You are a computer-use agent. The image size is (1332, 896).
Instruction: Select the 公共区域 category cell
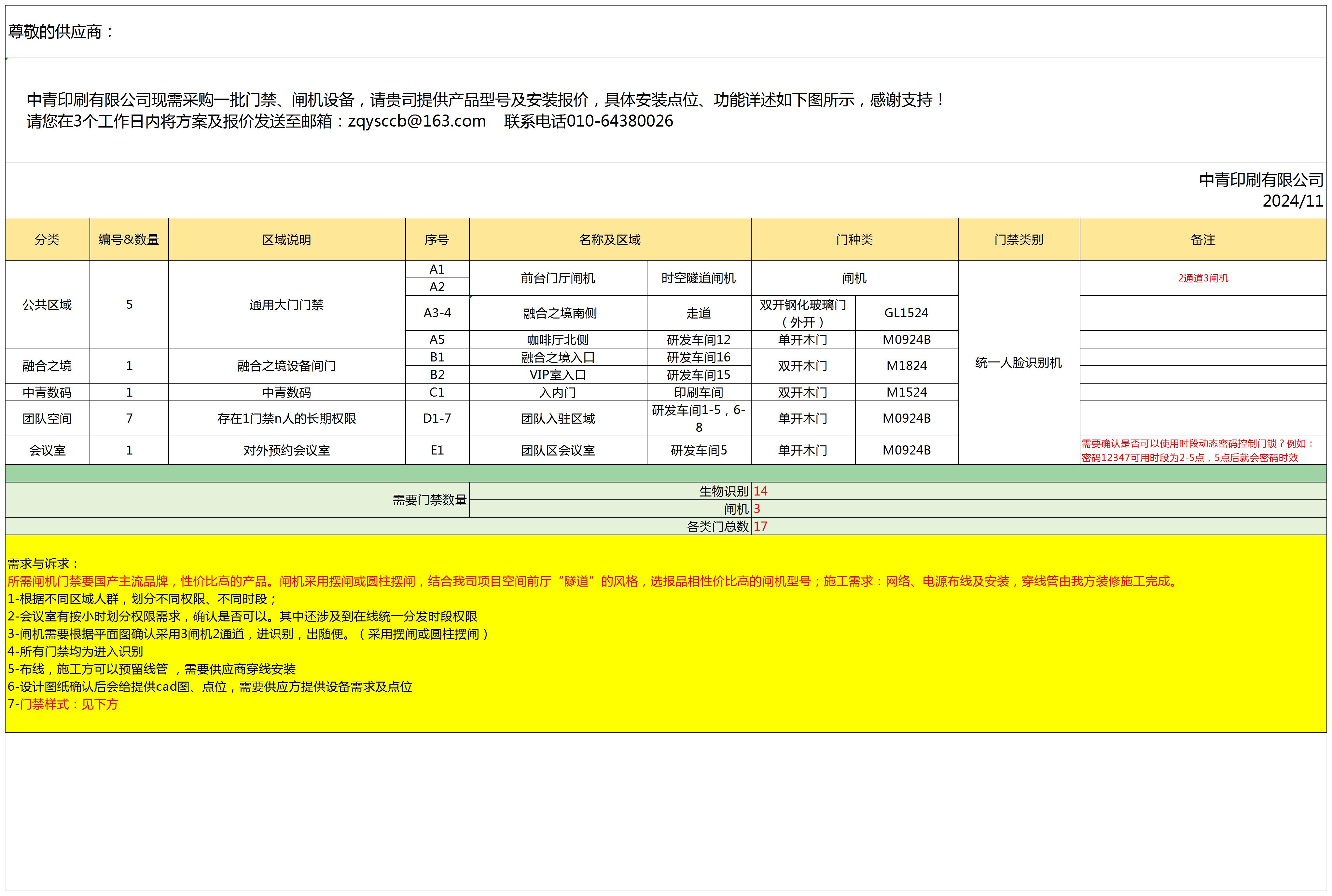tap(48, 305)
